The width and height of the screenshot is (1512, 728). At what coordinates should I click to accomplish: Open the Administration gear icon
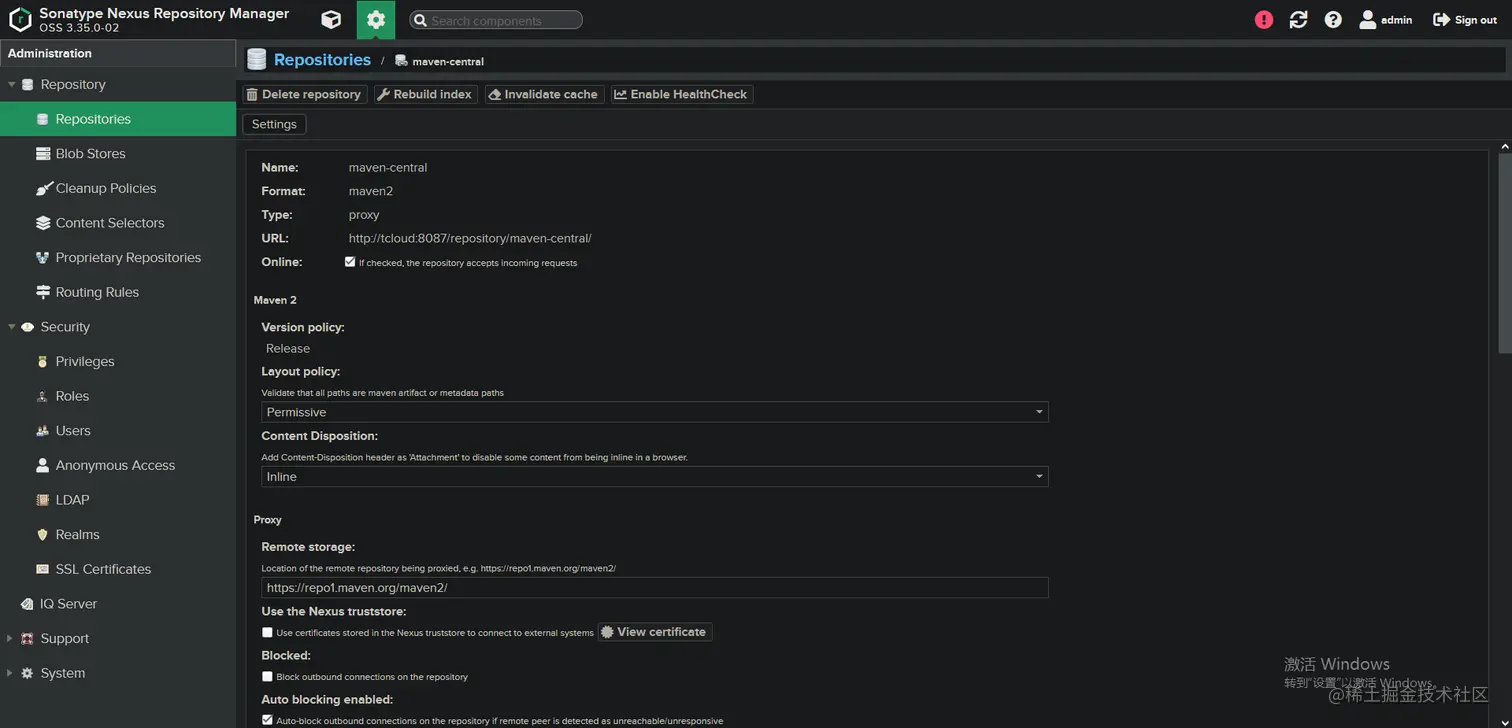click(376, 20)
